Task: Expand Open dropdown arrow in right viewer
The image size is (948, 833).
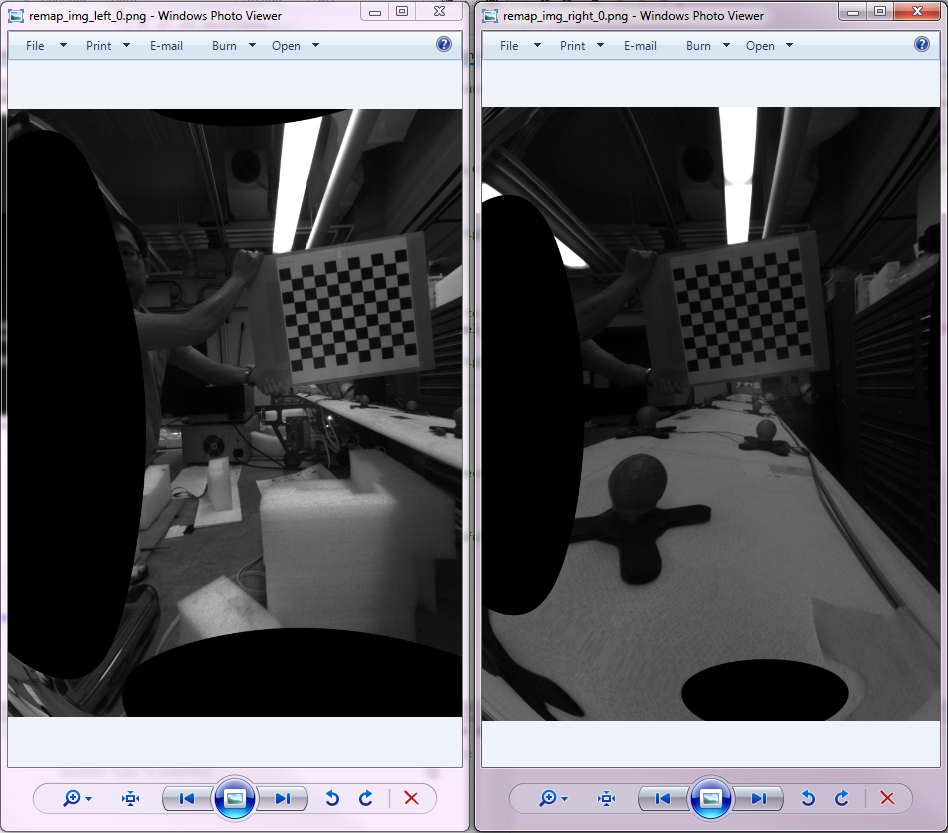Action: [x=790, y=45]
